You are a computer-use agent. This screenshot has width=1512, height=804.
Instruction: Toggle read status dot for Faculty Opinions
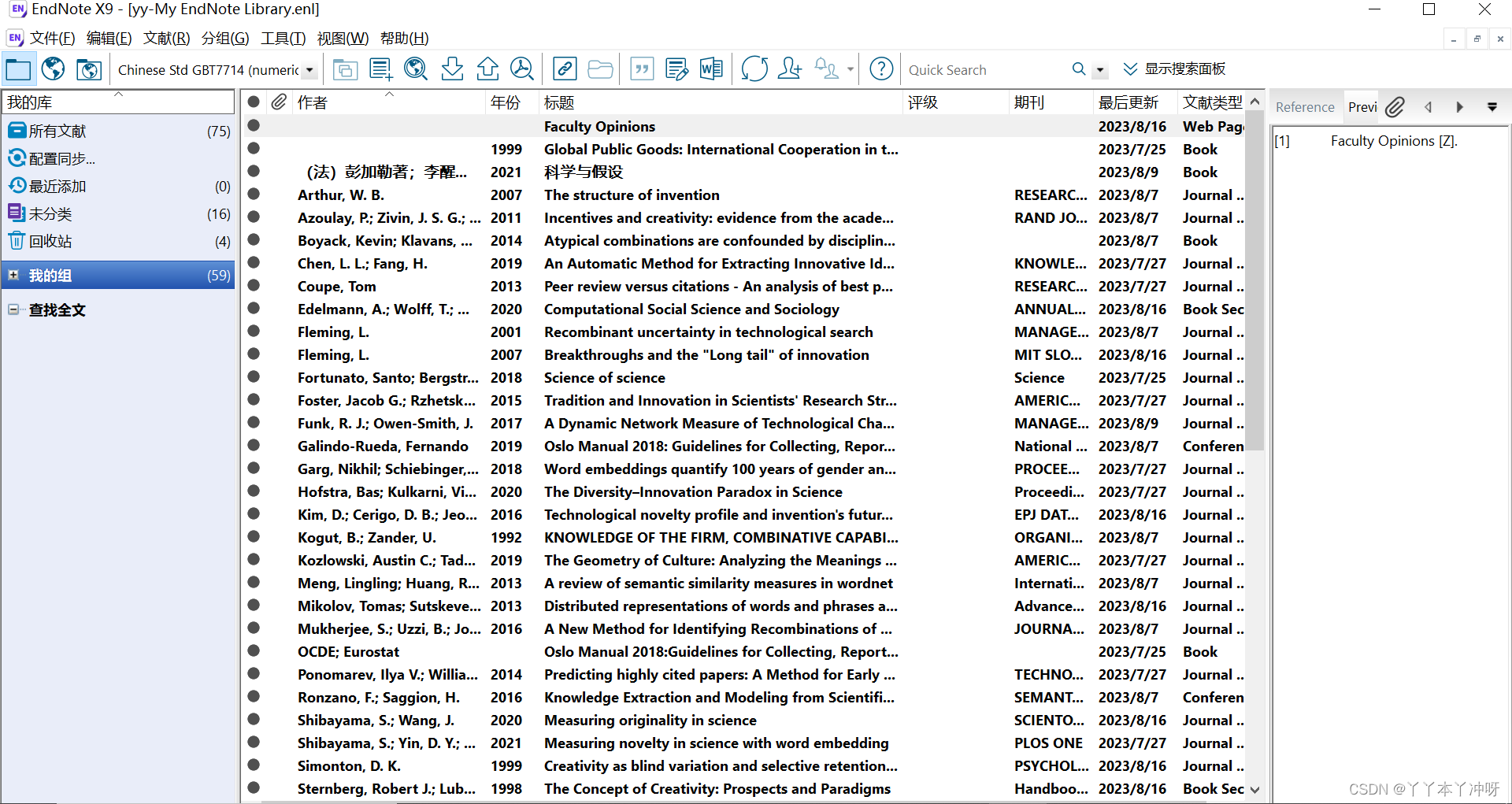point(254,125)
